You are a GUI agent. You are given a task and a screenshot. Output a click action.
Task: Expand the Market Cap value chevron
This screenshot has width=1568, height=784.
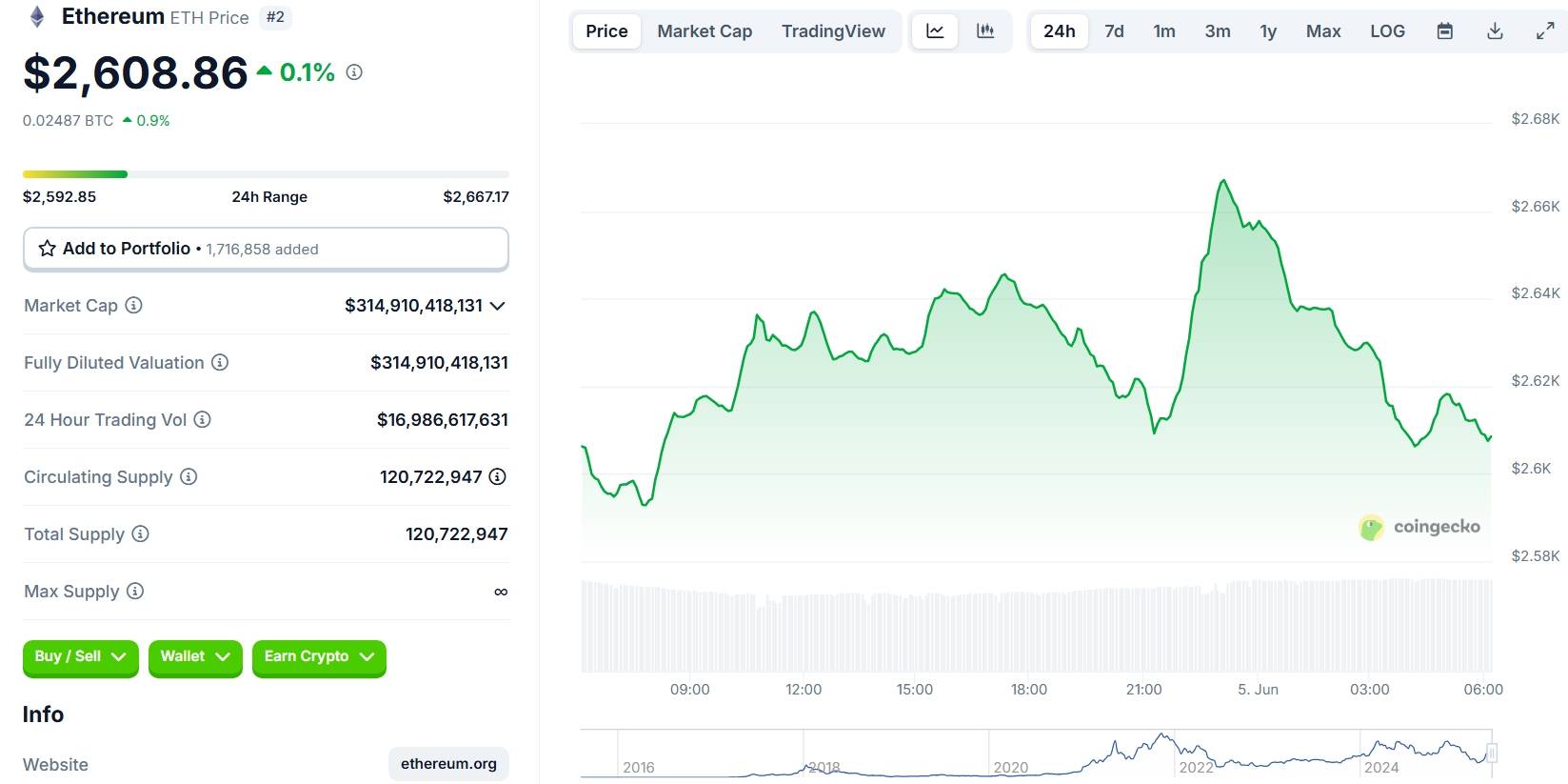point(497,306)
